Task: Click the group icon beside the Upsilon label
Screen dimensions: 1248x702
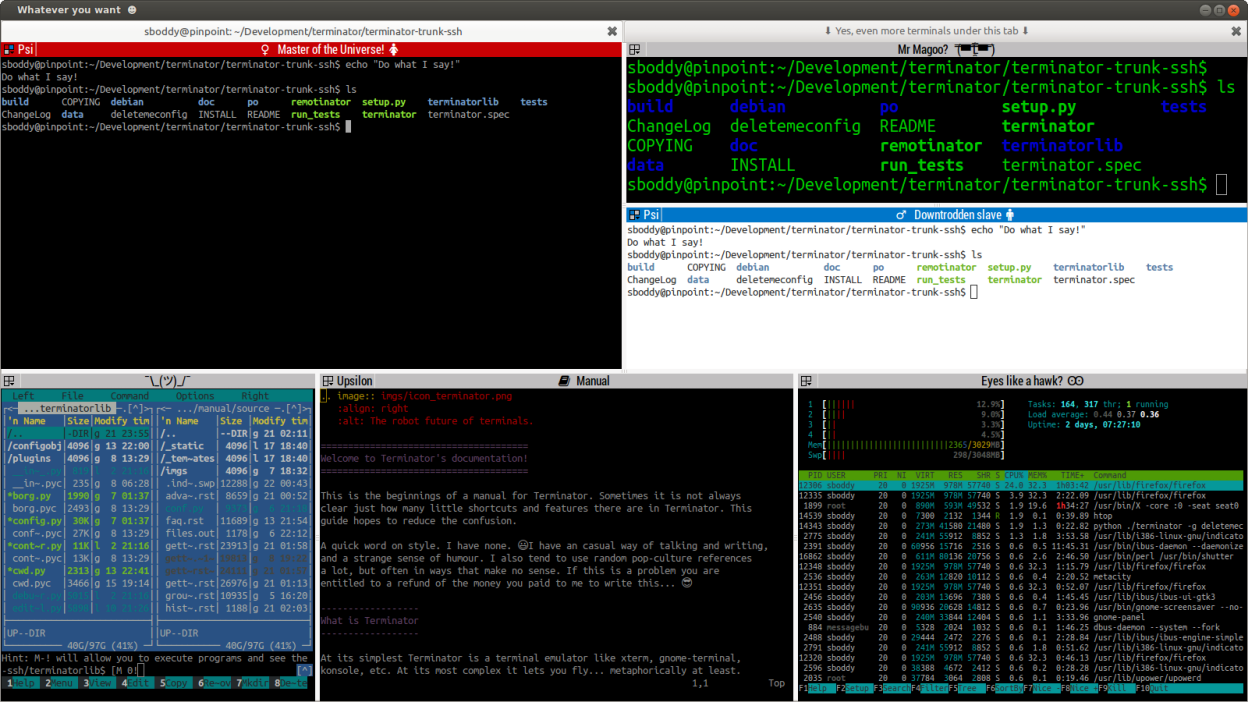Action: tap(327, 381)
